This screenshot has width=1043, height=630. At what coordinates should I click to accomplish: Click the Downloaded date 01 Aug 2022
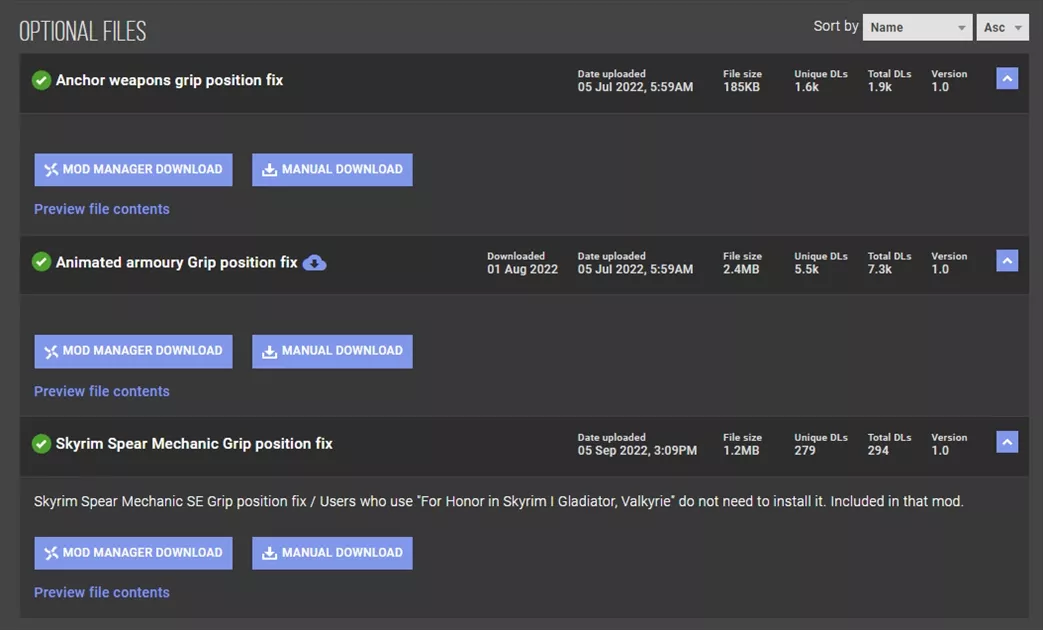[522, 269]
